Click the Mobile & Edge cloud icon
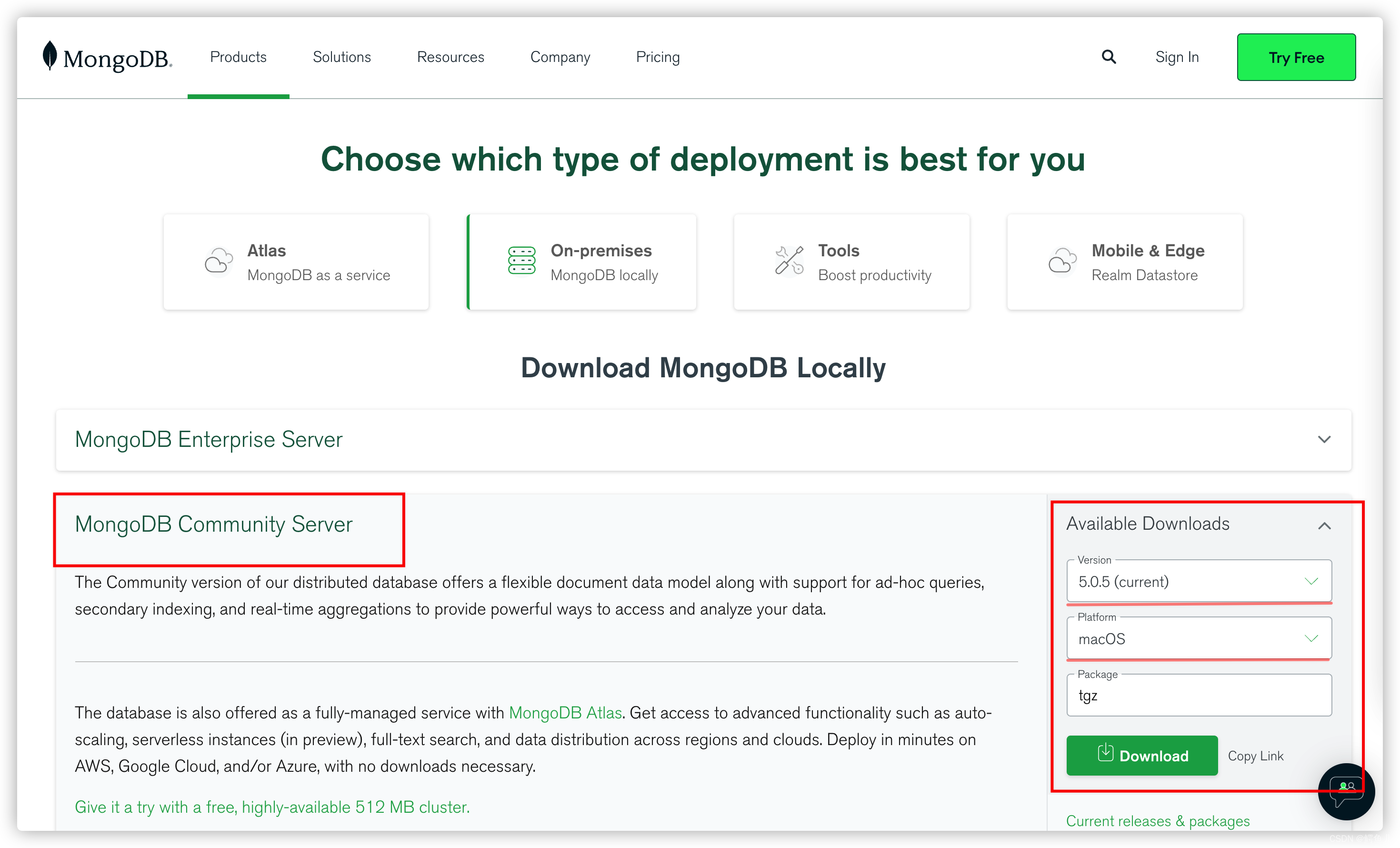1400x848 pixels. (1062, 261)
